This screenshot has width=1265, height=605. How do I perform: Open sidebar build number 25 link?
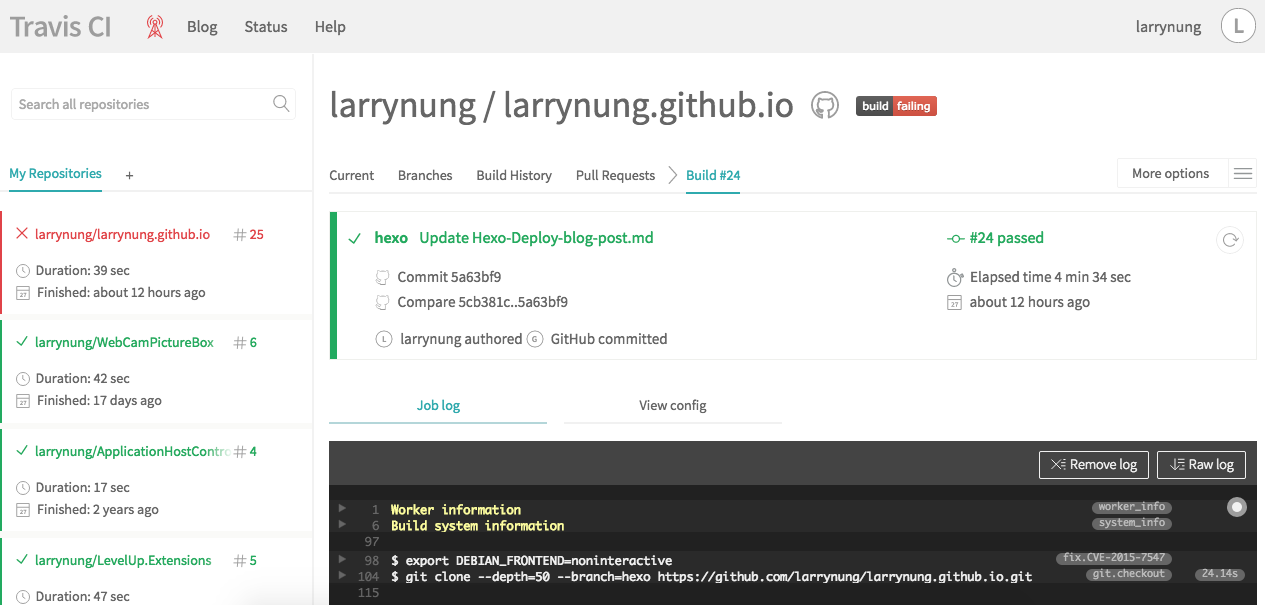[x=248, y=234]
